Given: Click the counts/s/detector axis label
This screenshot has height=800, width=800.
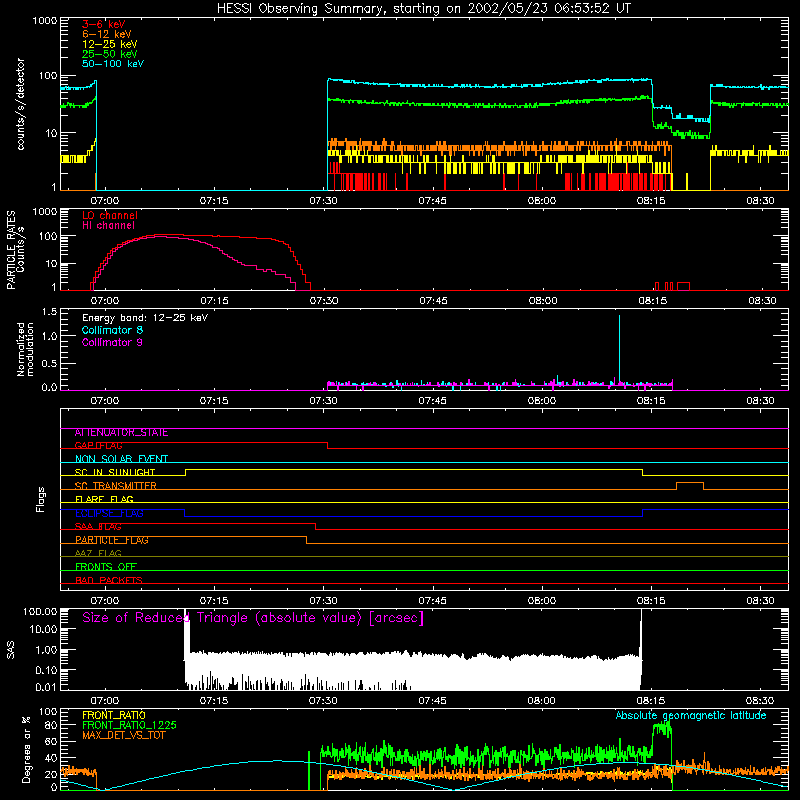Looking at the screenshot, I should 21,104.
